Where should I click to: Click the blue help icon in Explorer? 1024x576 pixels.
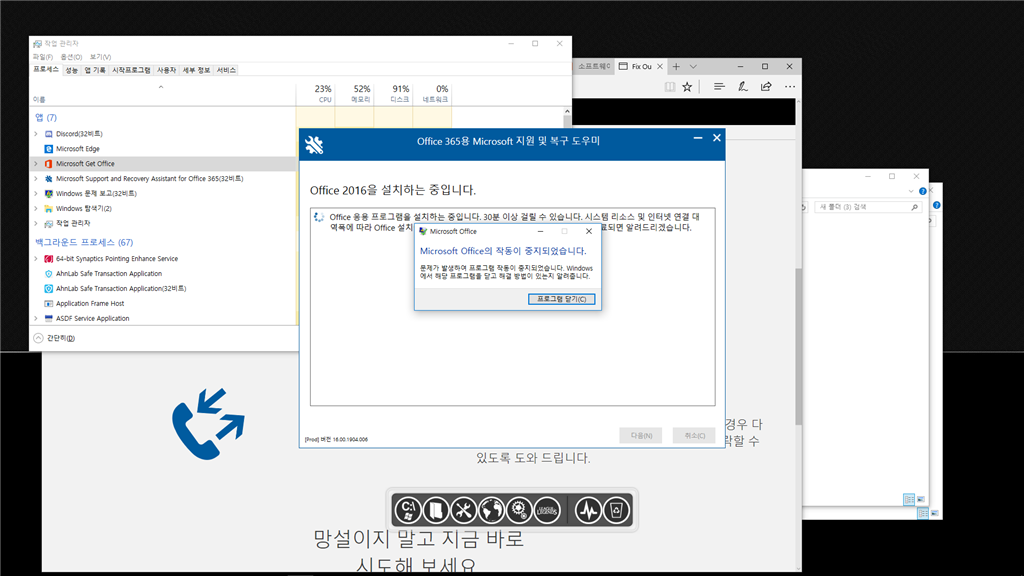(923, 191)
